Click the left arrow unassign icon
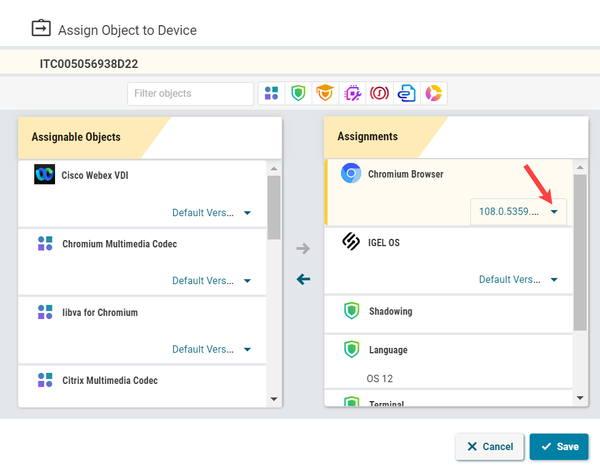The image size is (600, 466). 304,279
